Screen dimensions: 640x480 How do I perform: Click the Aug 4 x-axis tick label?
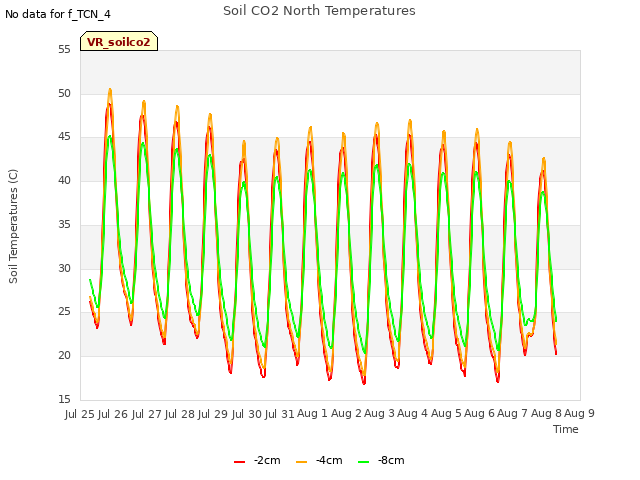tap(412, 413)
